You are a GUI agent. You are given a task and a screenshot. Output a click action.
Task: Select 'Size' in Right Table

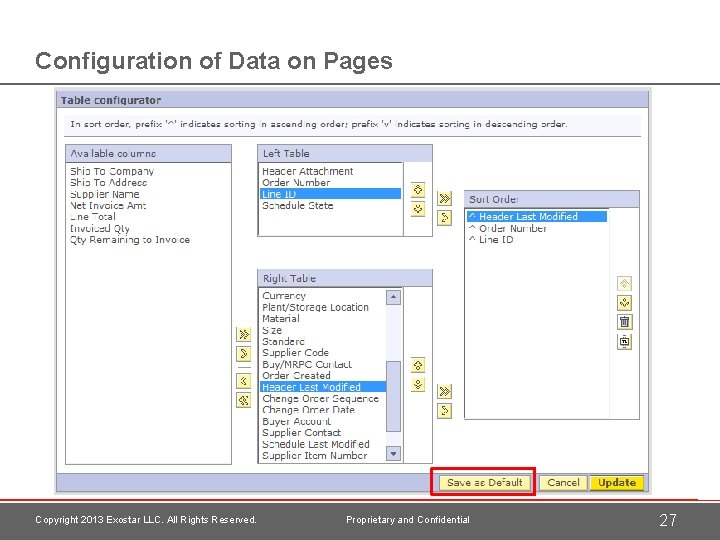tap(272, 330)
